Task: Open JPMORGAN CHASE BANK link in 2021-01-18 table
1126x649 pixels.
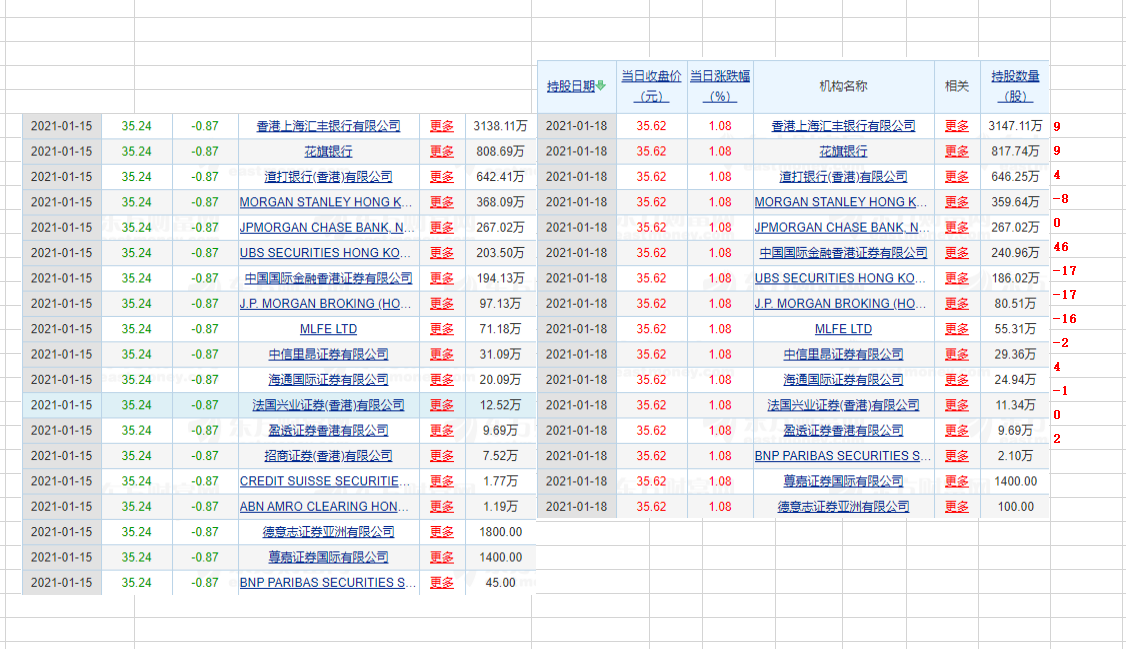Action: tap(842, 228)
